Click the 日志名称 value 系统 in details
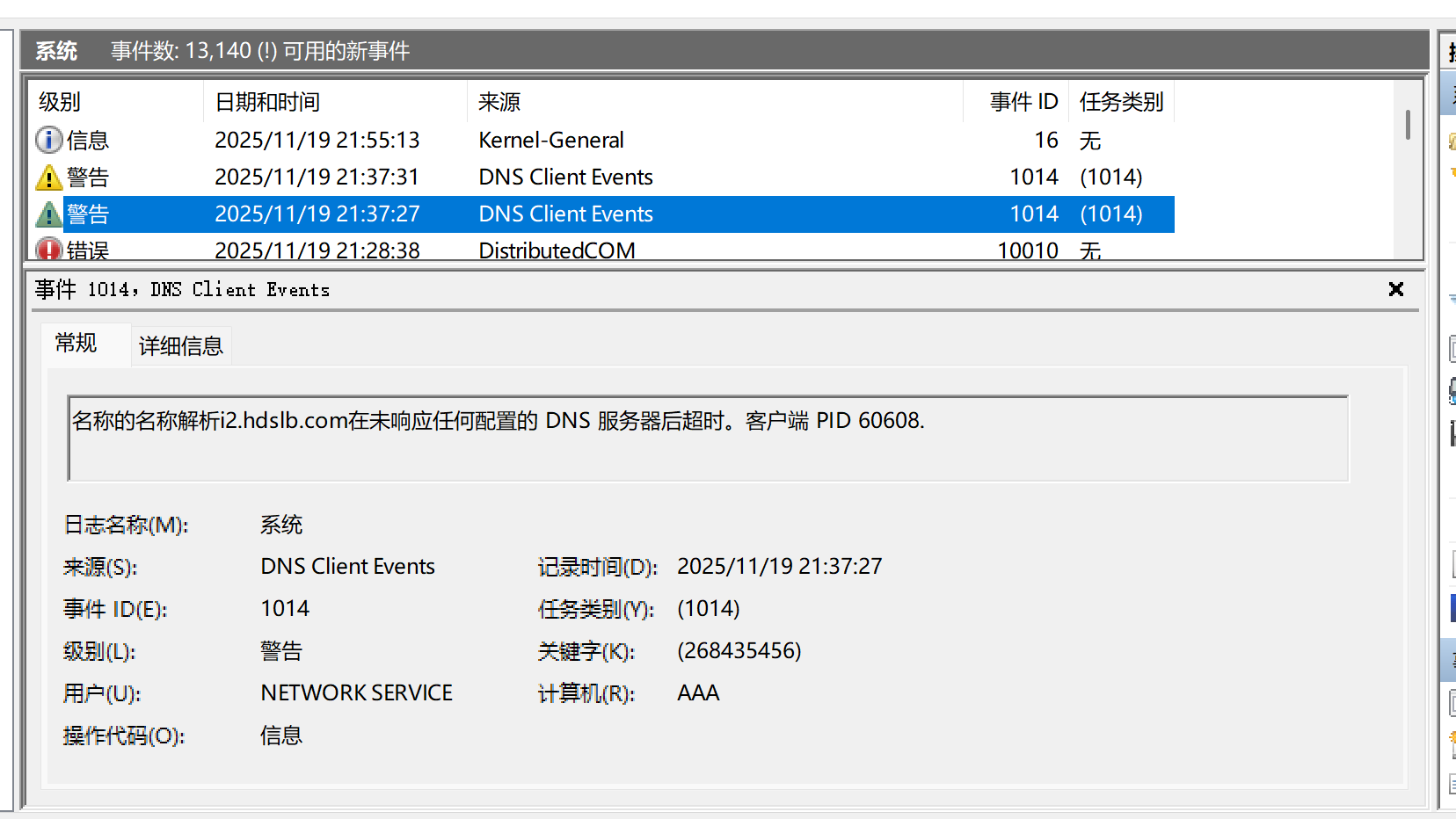 coord(281,525)
